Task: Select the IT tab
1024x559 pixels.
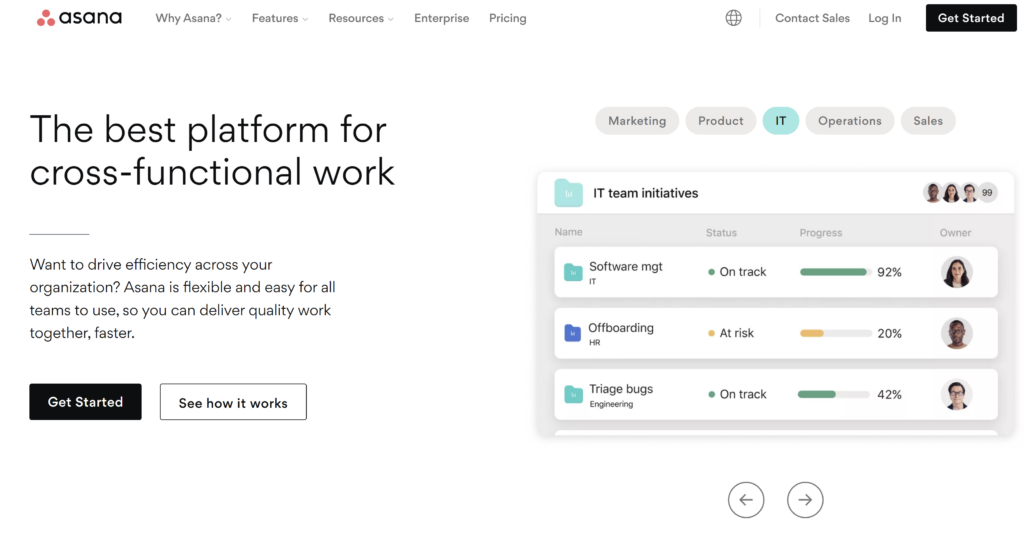Action: 780,121
